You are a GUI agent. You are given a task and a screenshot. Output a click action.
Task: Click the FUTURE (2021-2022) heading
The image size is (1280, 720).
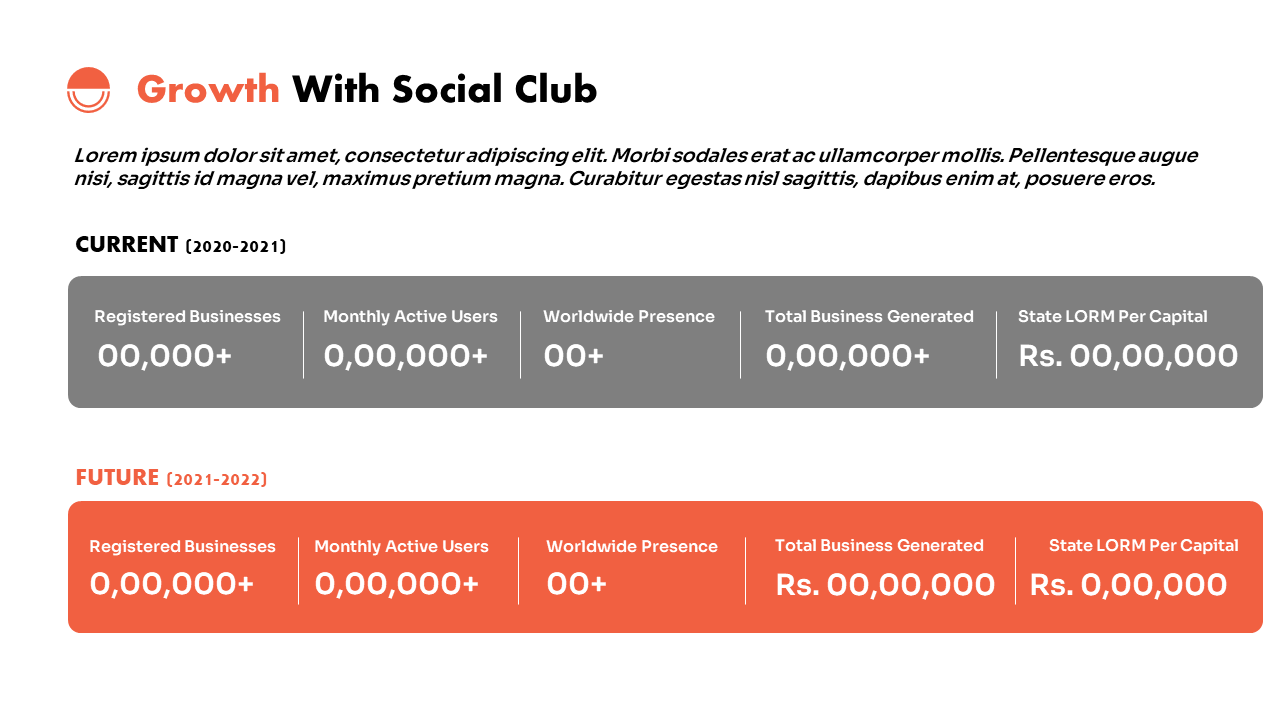tap(171, 478)
